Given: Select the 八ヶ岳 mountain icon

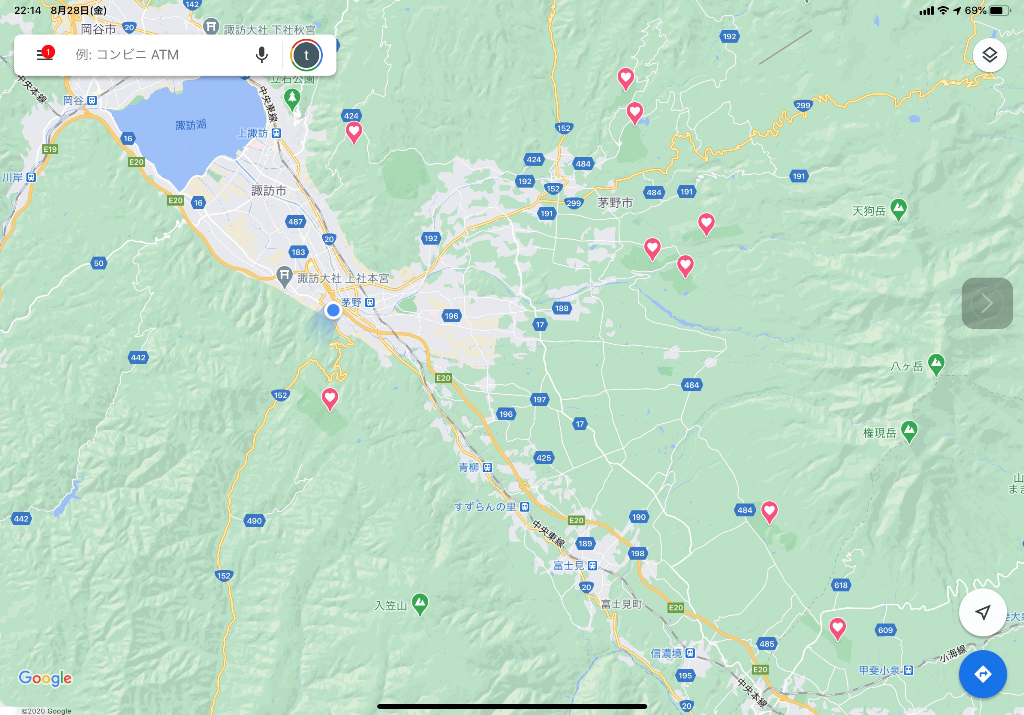Looking at the screenshot, I should click(936, 362).
